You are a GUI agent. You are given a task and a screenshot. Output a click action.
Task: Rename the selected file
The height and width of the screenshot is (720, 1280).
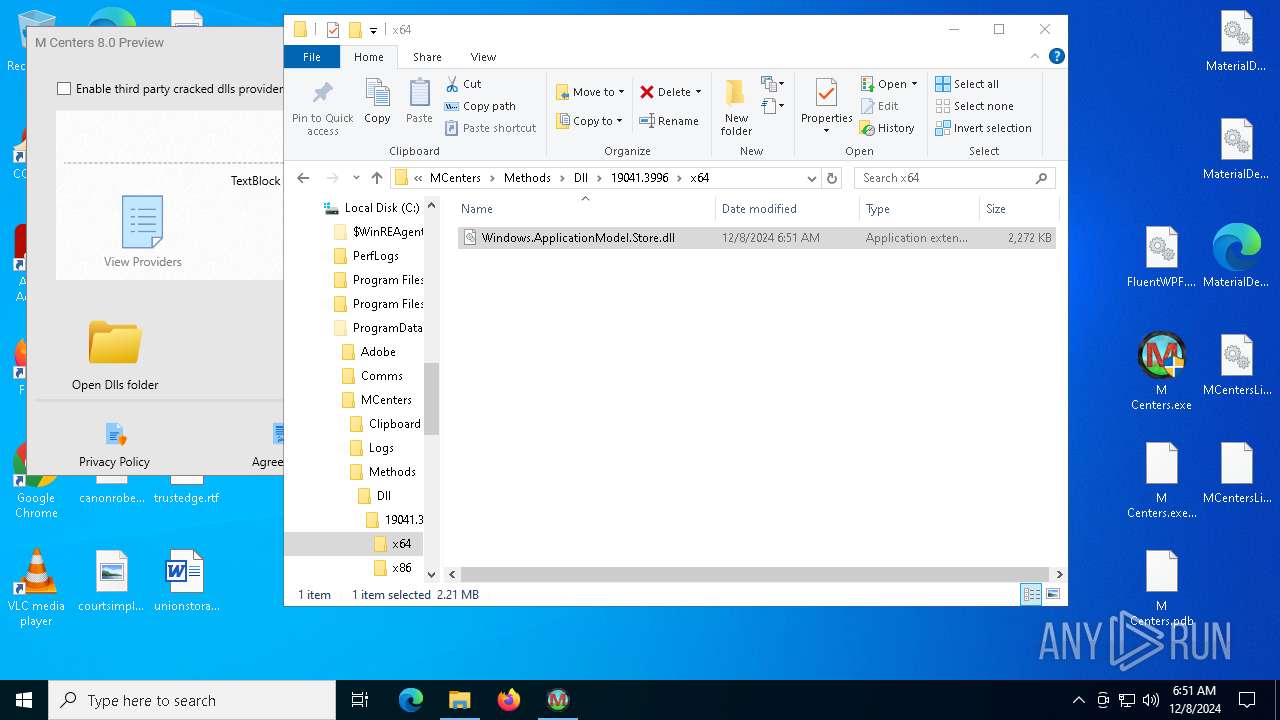pyautogui.click(x=669, y=121)
